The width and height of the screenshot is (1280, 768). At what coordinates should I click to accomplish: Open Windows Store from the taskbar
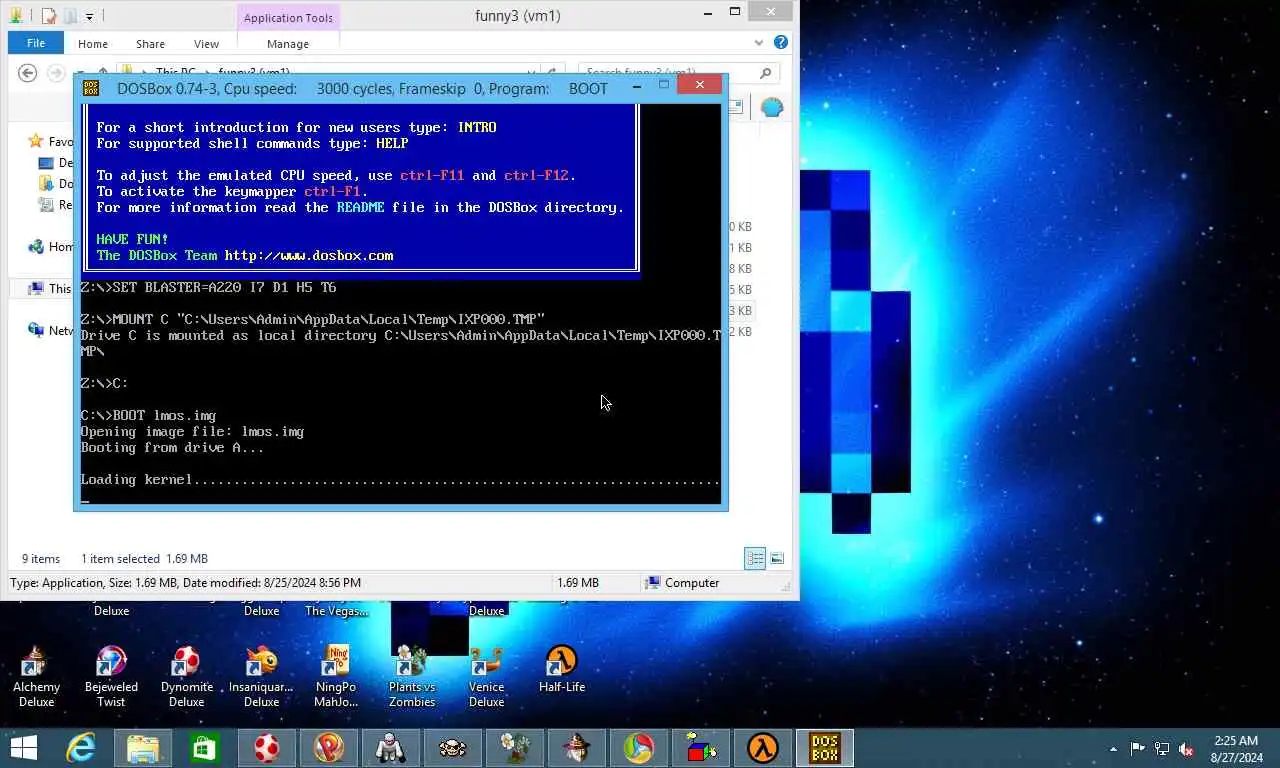point(204,748)
